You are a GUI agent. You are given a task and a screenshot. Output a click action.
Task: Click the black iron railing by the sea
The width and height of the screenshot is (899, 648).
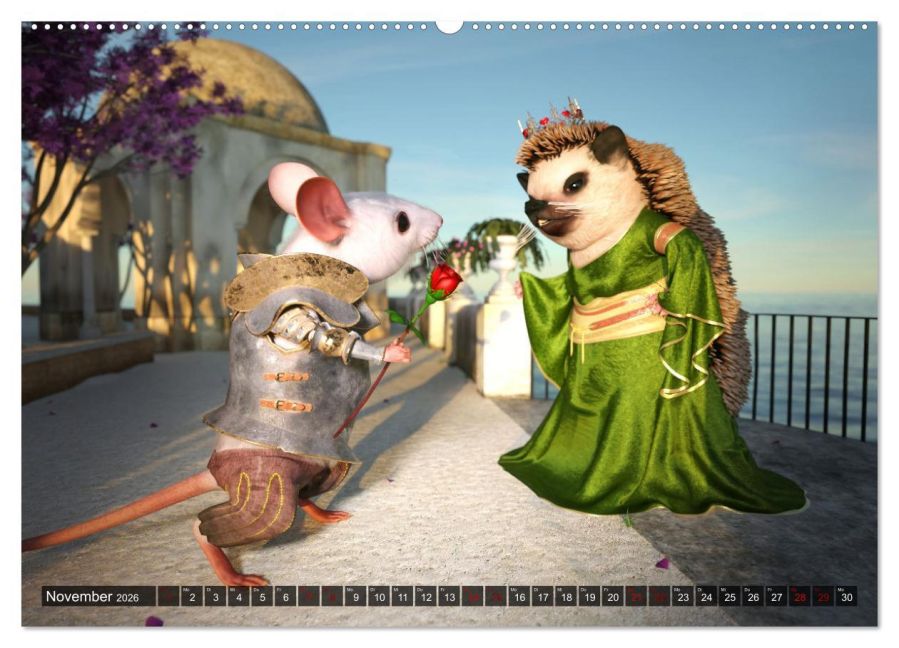(x=810, y=370)
